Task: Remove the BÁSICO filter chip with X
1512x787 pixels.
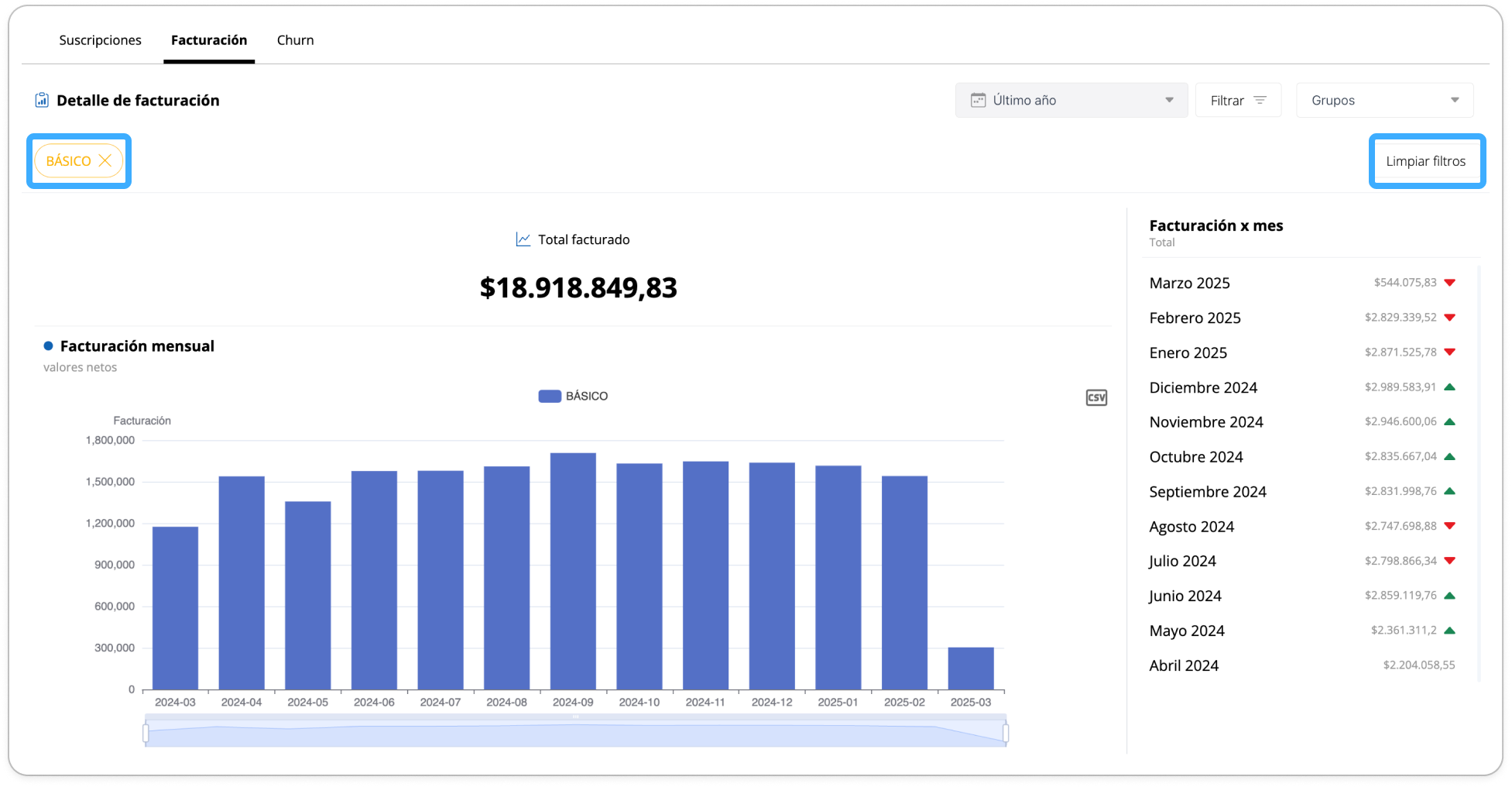Action: (x=105, y=160)
